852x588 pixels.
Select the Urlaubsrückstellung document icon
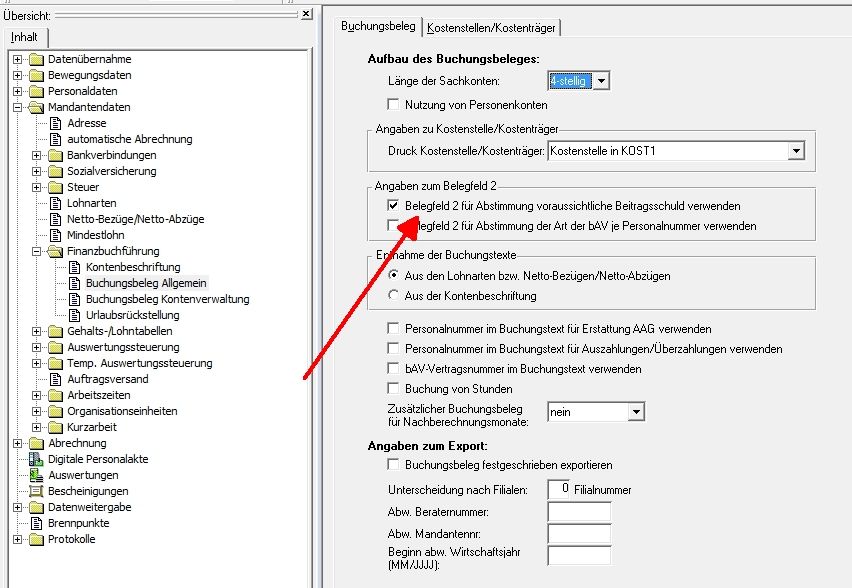(75, 315)
